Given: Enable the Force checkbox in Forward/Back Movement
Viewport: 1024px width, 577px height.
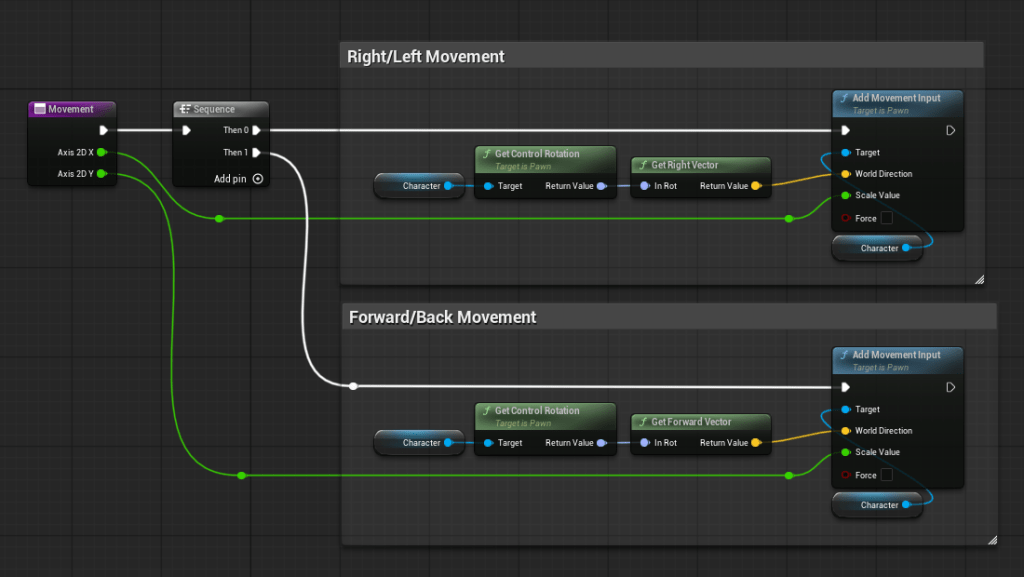Looking at the screenshot, I should [886, 475].
